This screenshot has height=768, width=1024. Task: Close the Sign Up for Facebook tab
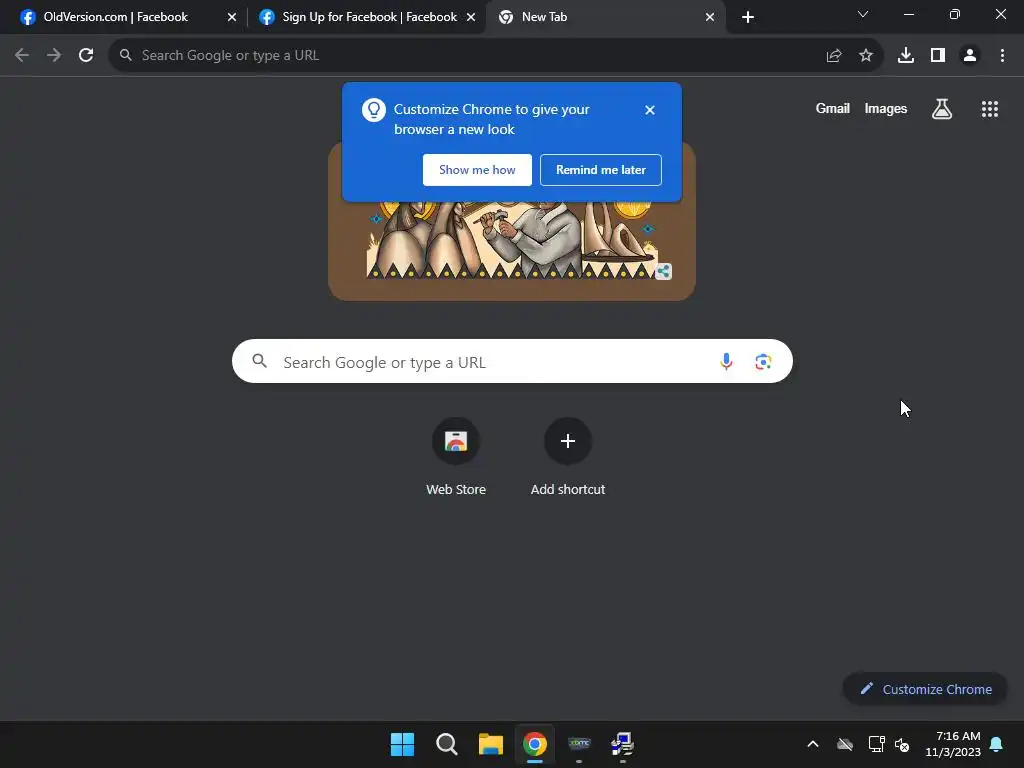pos(471,17)
